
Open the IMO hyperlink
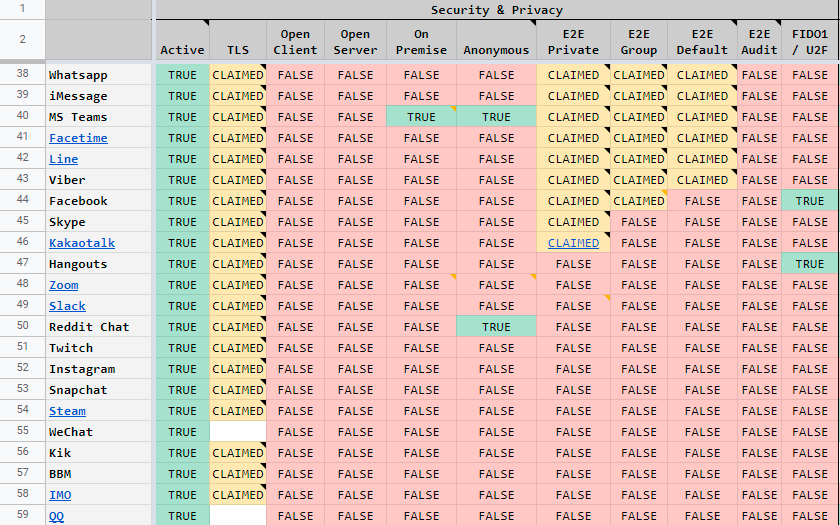click(x=60, y=495)
